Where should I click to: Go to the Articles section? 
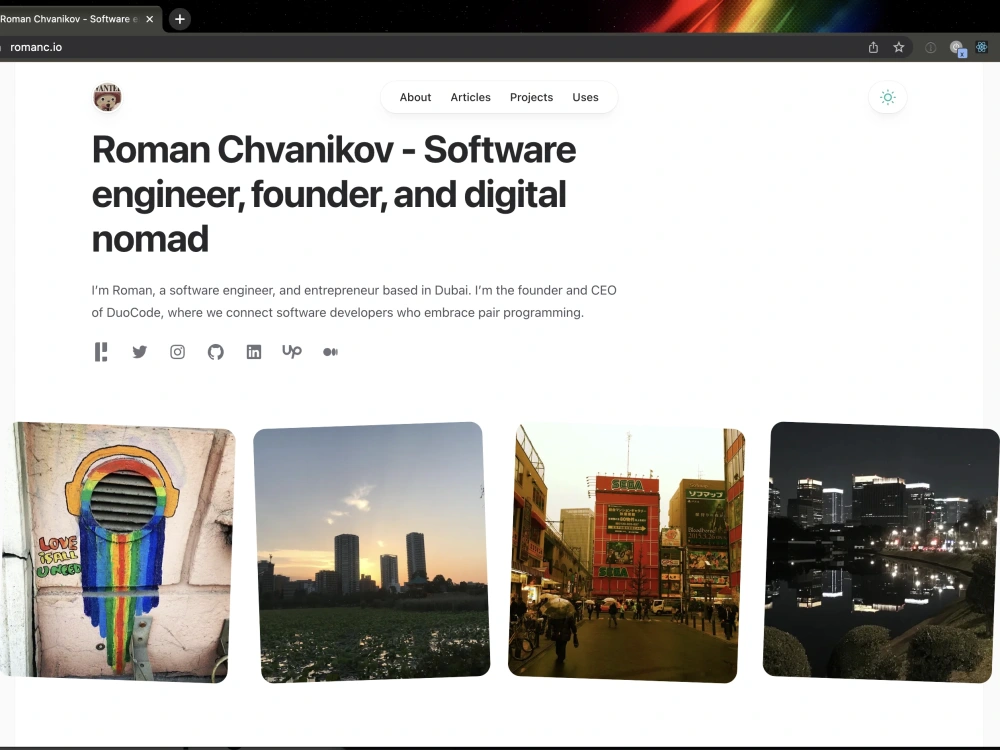[471, 98]
